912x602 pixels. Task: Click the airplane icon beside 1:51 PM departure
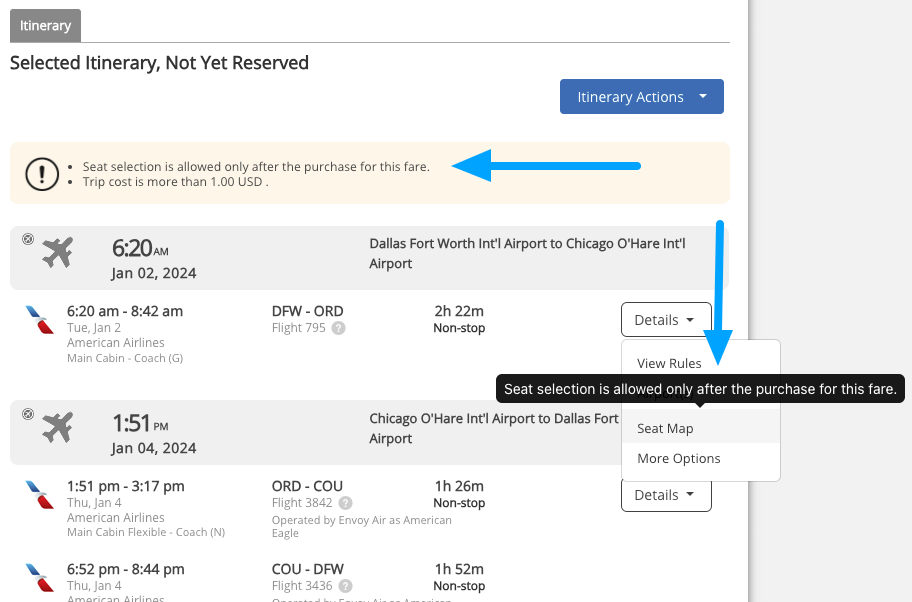[58, 428]
